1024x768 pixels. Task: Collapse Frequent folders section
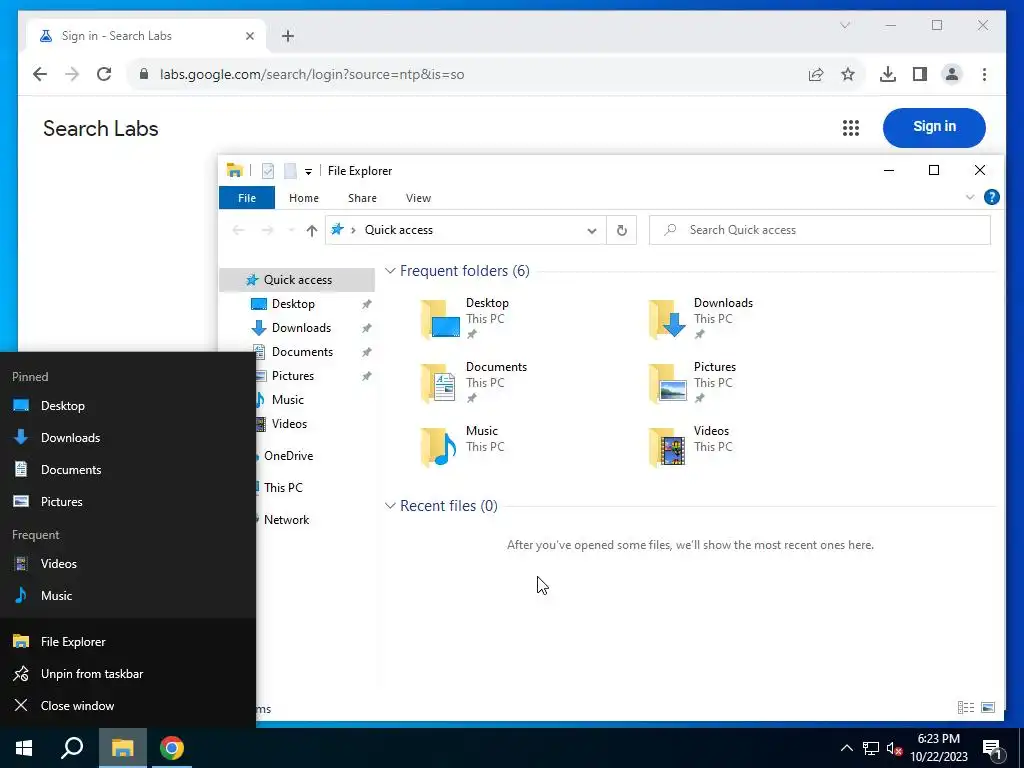[390, 271]
